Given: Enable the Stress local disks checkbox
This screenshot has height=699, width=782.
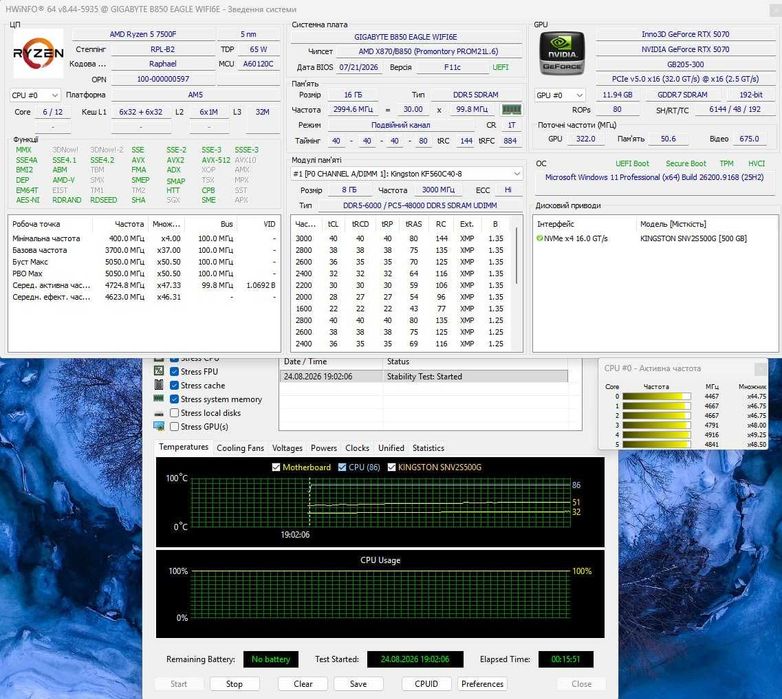Looking at the screenshot, I should point(175,413).
